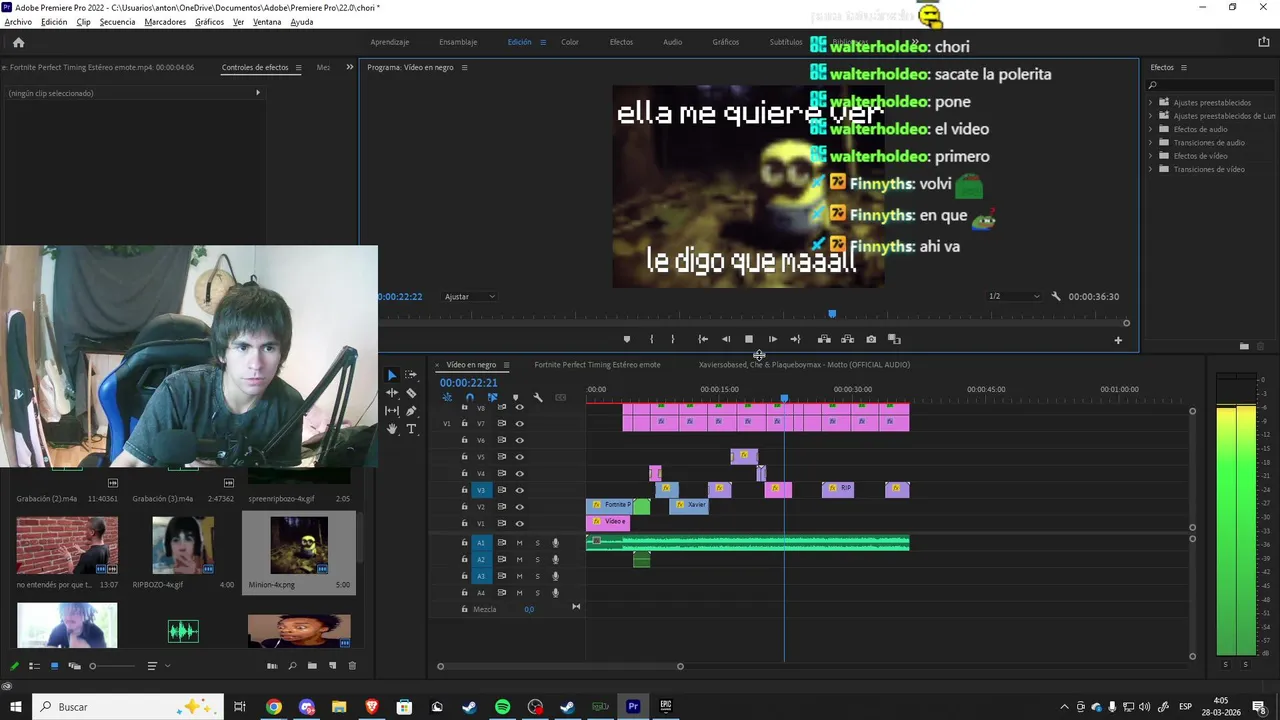This screenshot has height=720, width=1280.
Task: Open playback resolution 1/2 dropdown
Action: pyautogui.click(x=1014, y=296)
